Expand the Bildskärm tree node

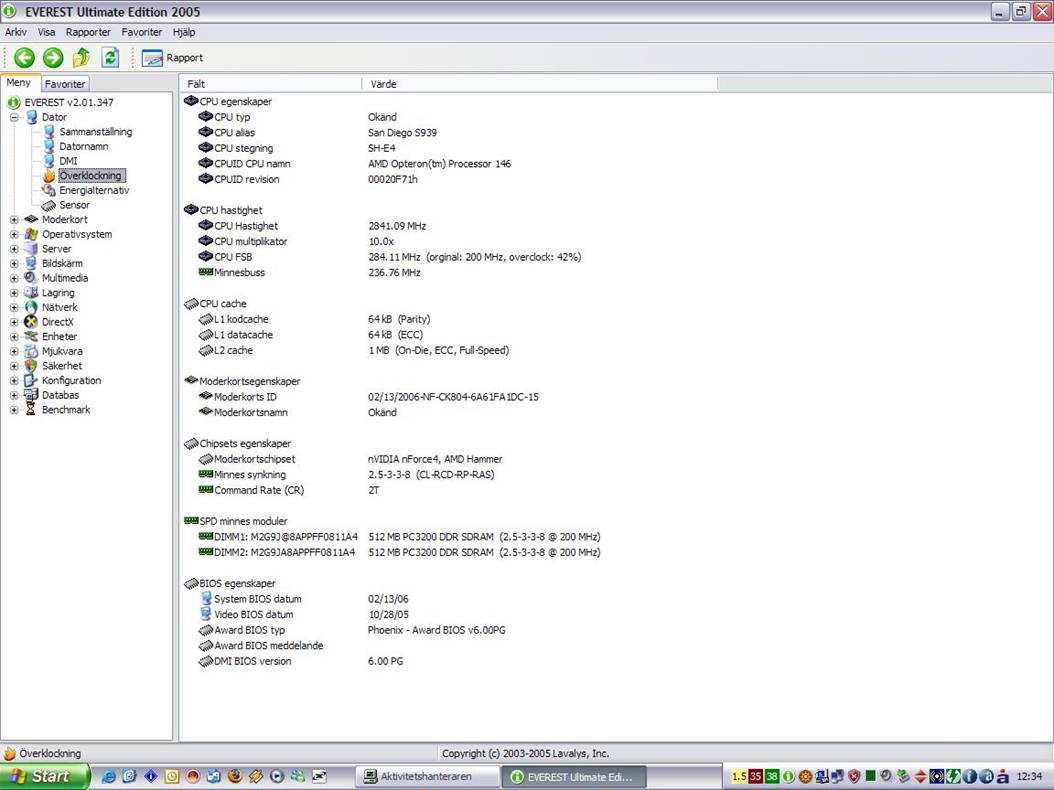pyautogui.click(x=14, y=264)
